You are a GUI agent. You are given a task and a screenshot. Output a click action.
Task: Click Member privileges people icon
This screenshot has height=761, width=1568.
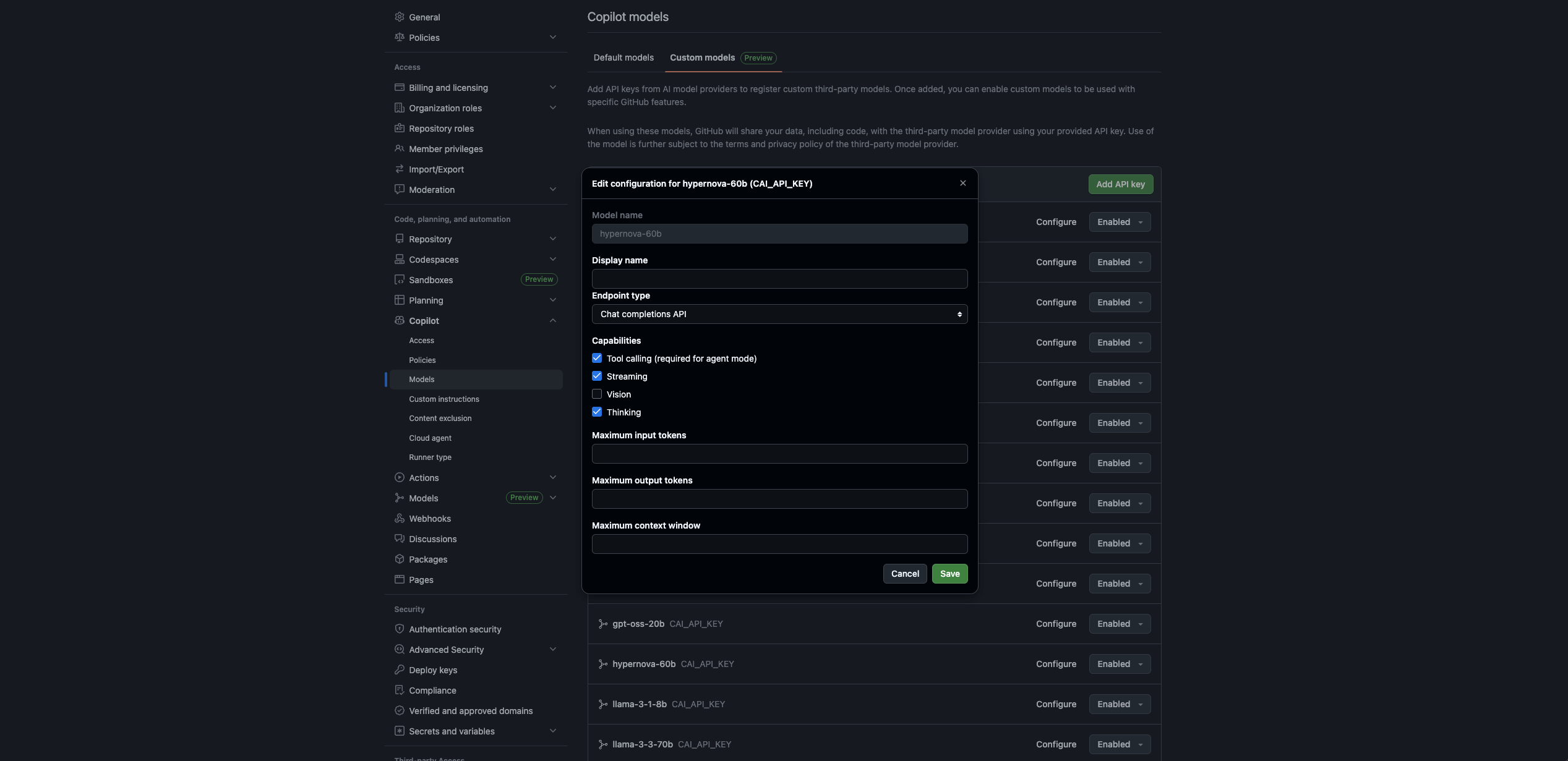pyautogui.click(x=400, y=148)
